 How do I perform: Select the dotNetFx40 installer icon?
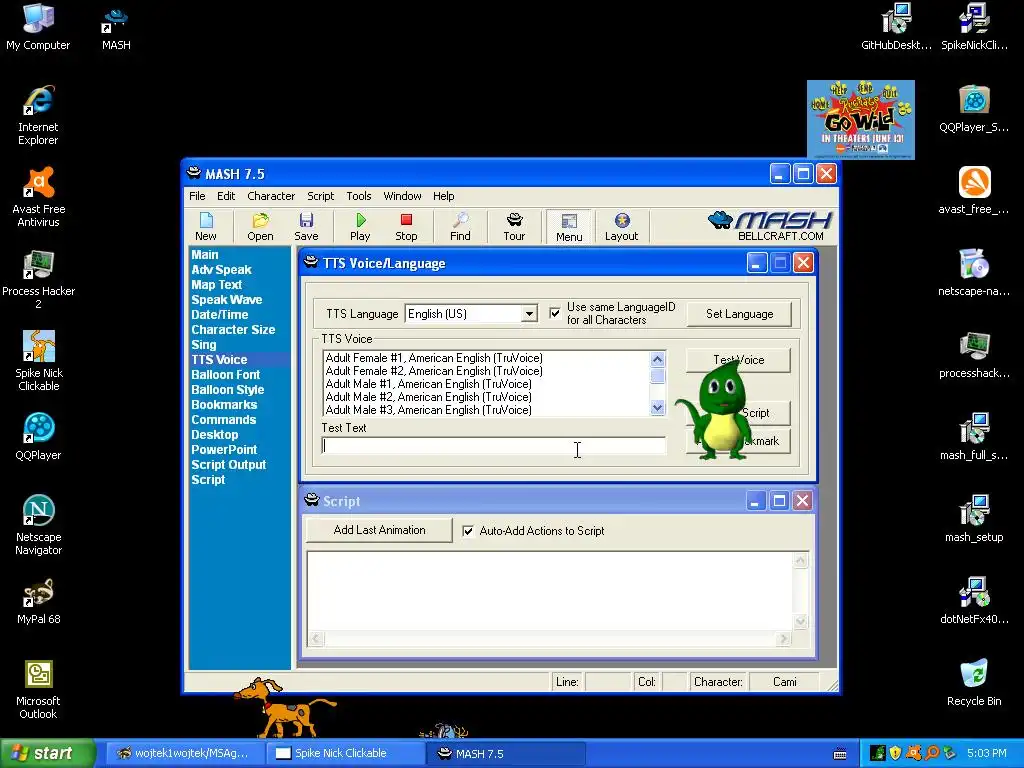point(974,601)
